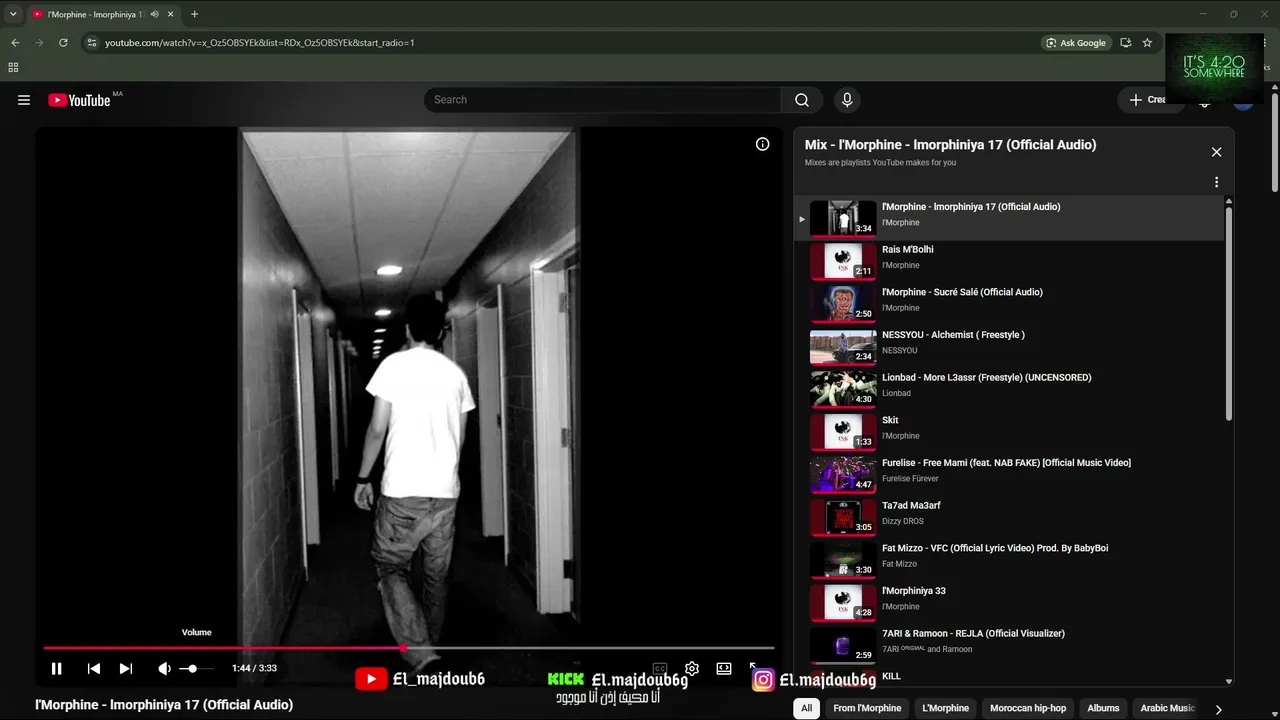Switch the player to theater mode

[724, 669]
